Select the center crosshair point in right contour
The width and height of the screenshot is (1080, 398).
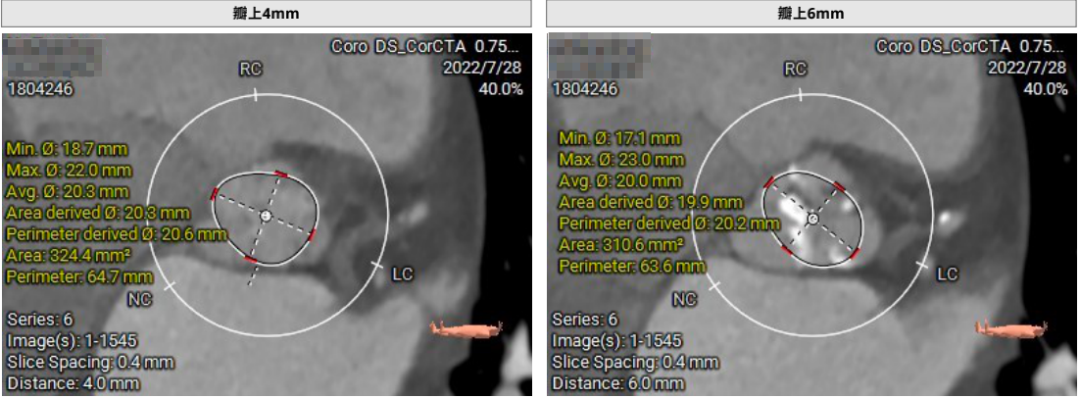pyautogui.click(x=813, y=219)
